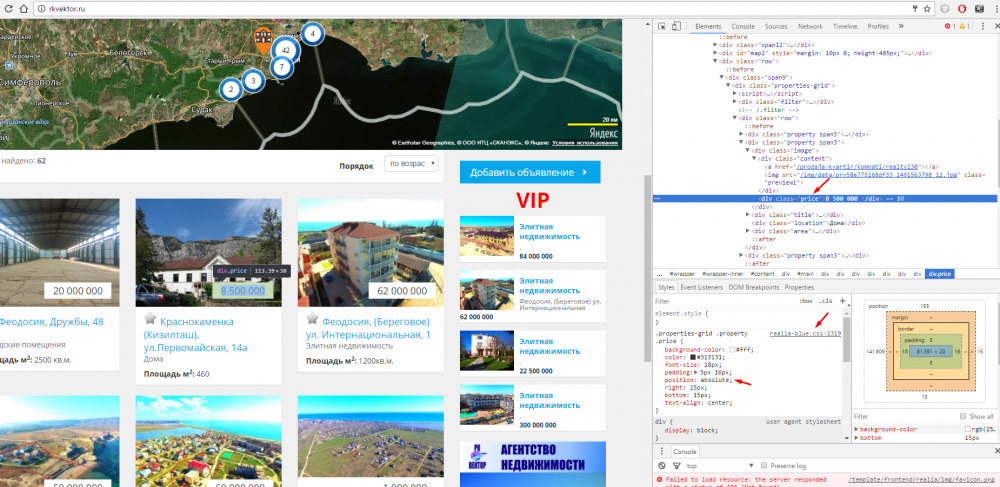Viewport: 1000px width, 487px height.
Task: Click the computed rgb color swatch
Action: coord(967,430)
